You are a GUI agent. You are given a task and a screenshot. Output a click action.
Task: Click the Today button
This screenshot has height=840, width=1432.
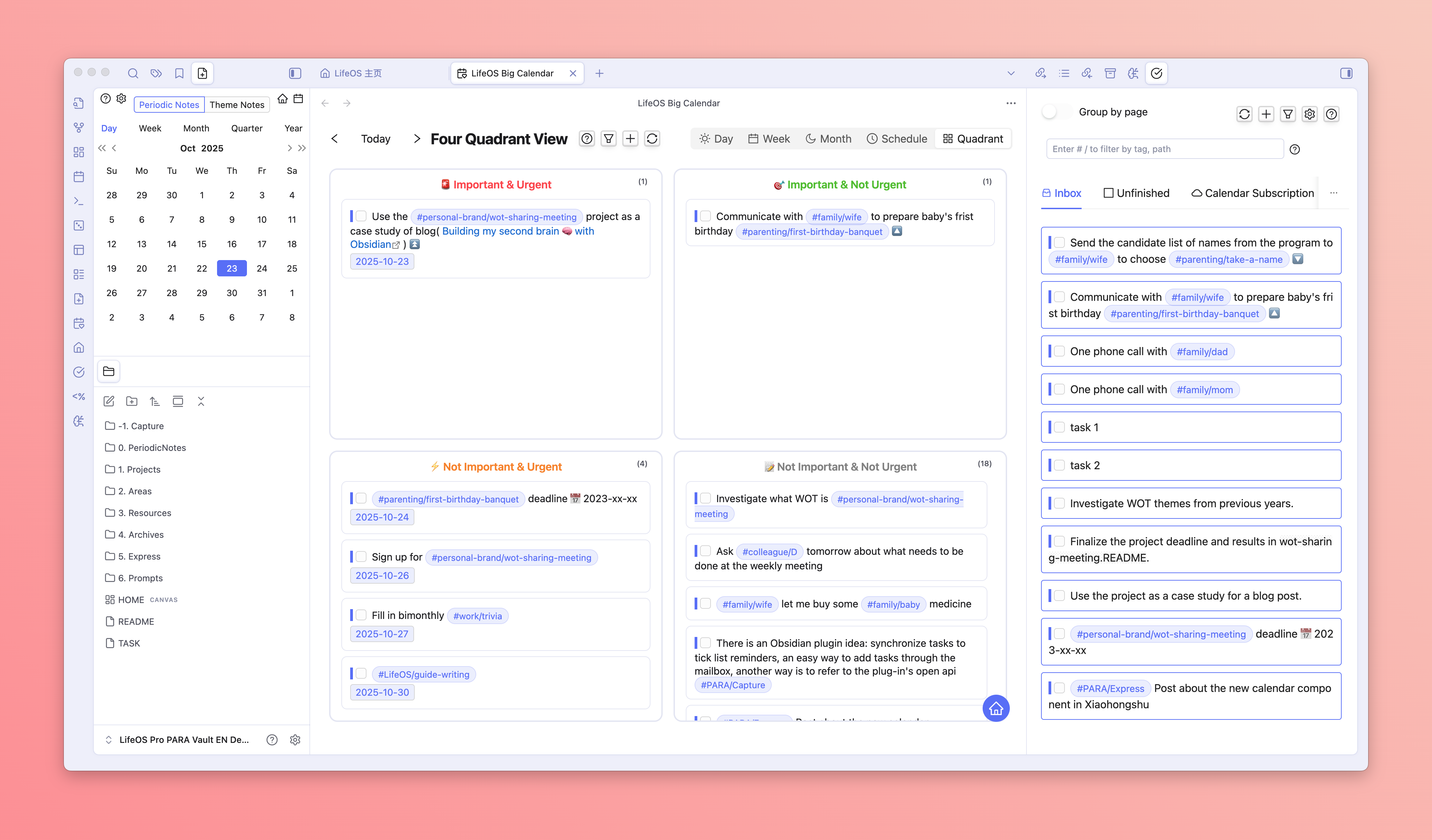pos(376,139)
